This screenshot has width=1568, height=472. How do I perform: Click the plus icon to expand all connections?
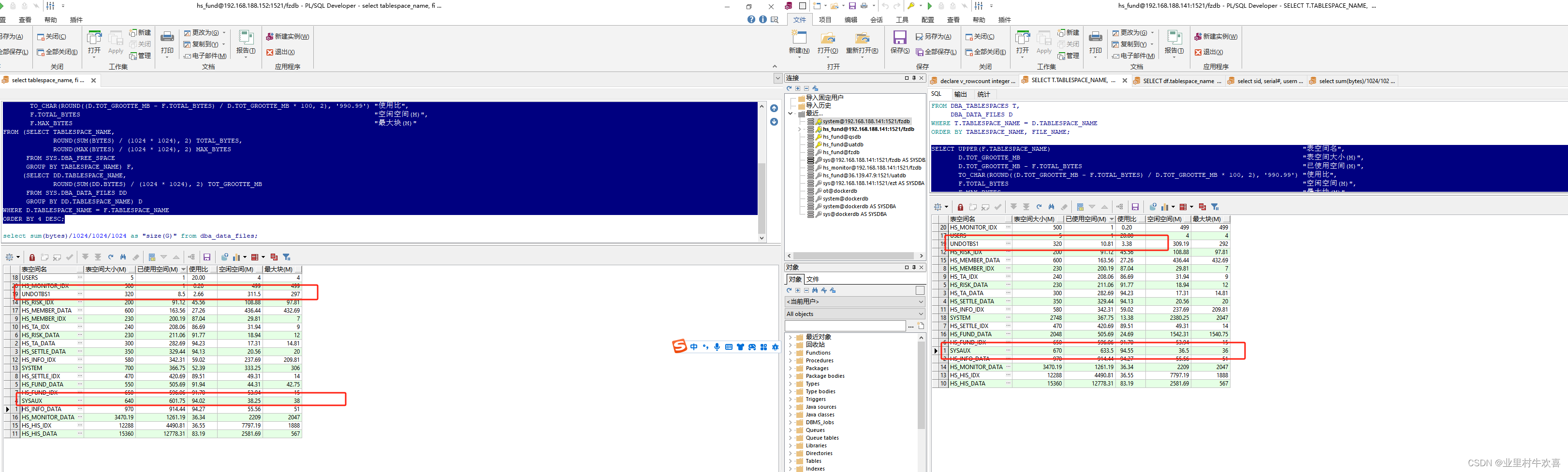pos(798,88)
